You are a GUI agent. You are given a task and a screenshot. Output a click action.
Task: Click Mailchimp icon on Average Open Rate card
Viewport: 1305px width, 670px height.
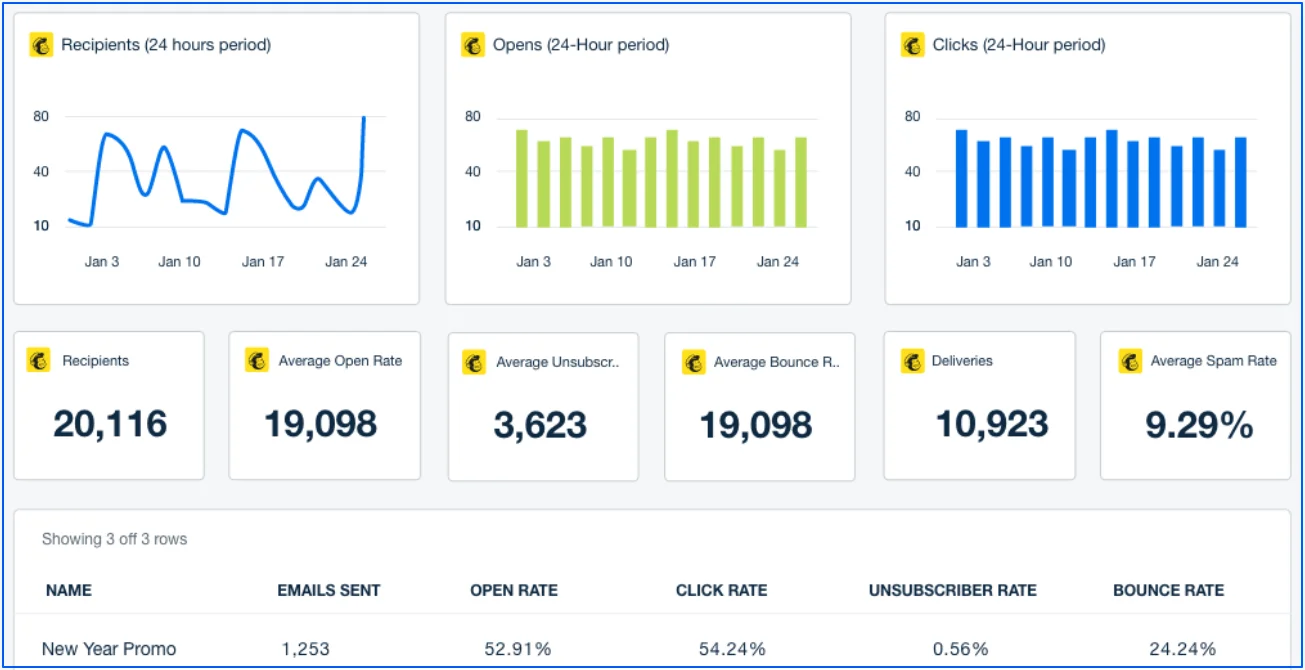click(x=257, y=361)
